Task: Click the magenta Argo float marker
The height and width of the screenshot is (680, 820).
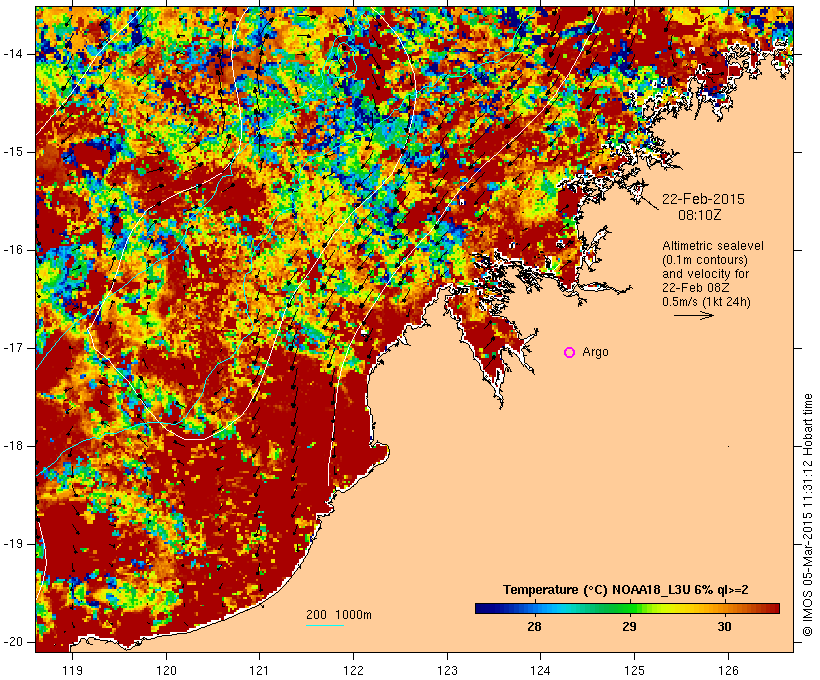Action: (x=570, y=353)
